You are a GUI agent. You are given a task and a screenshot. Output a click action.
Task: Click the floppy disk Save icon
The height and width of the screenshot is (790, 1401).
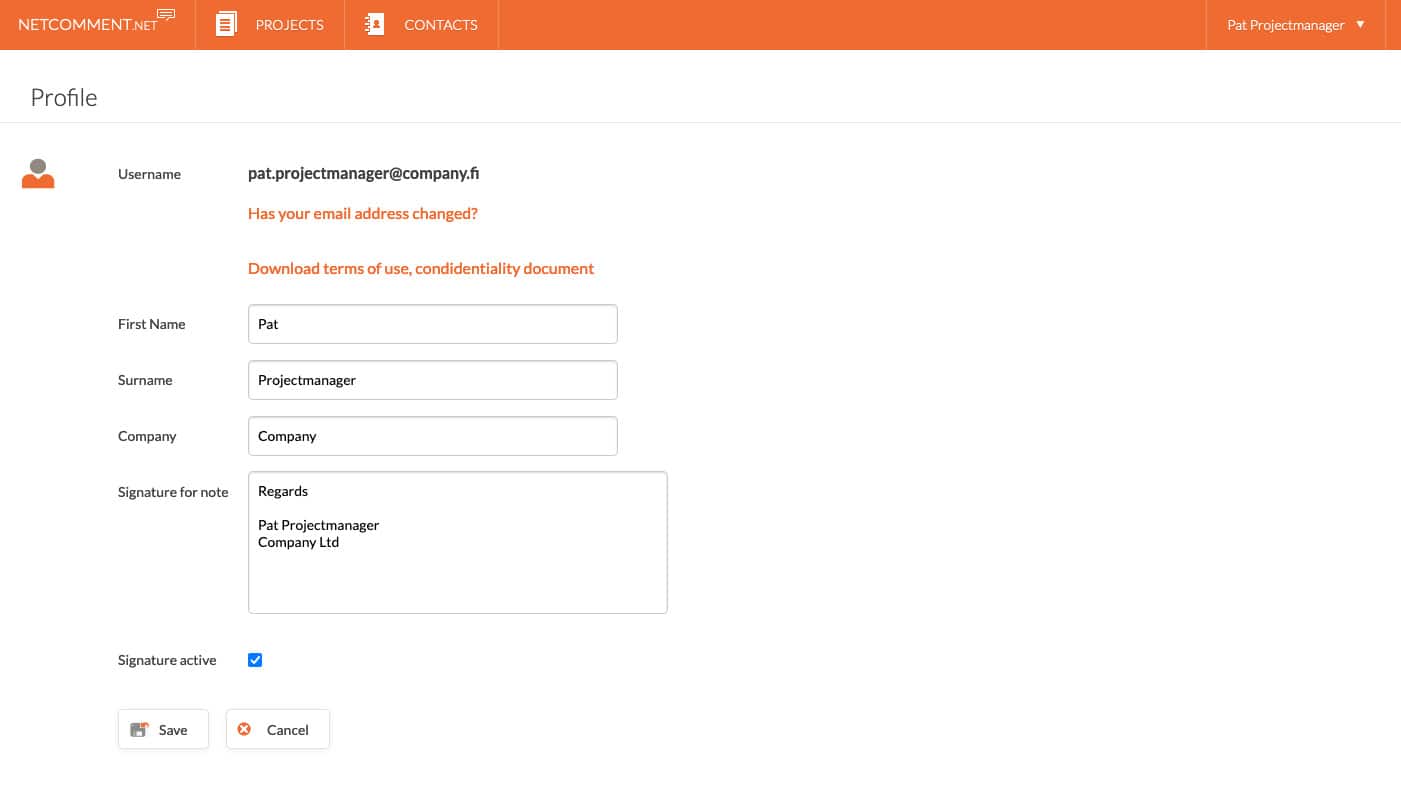click(x=139, y=730)
